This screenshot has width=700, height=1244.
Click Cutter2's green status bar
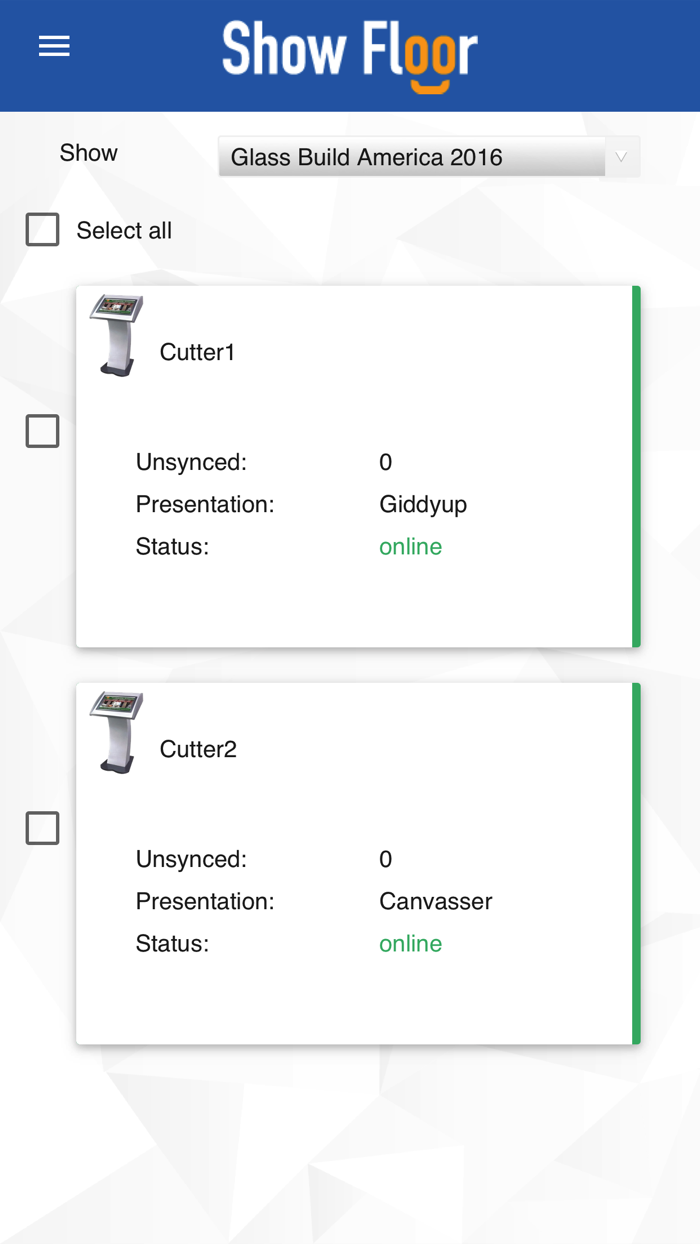pos(636,864)
